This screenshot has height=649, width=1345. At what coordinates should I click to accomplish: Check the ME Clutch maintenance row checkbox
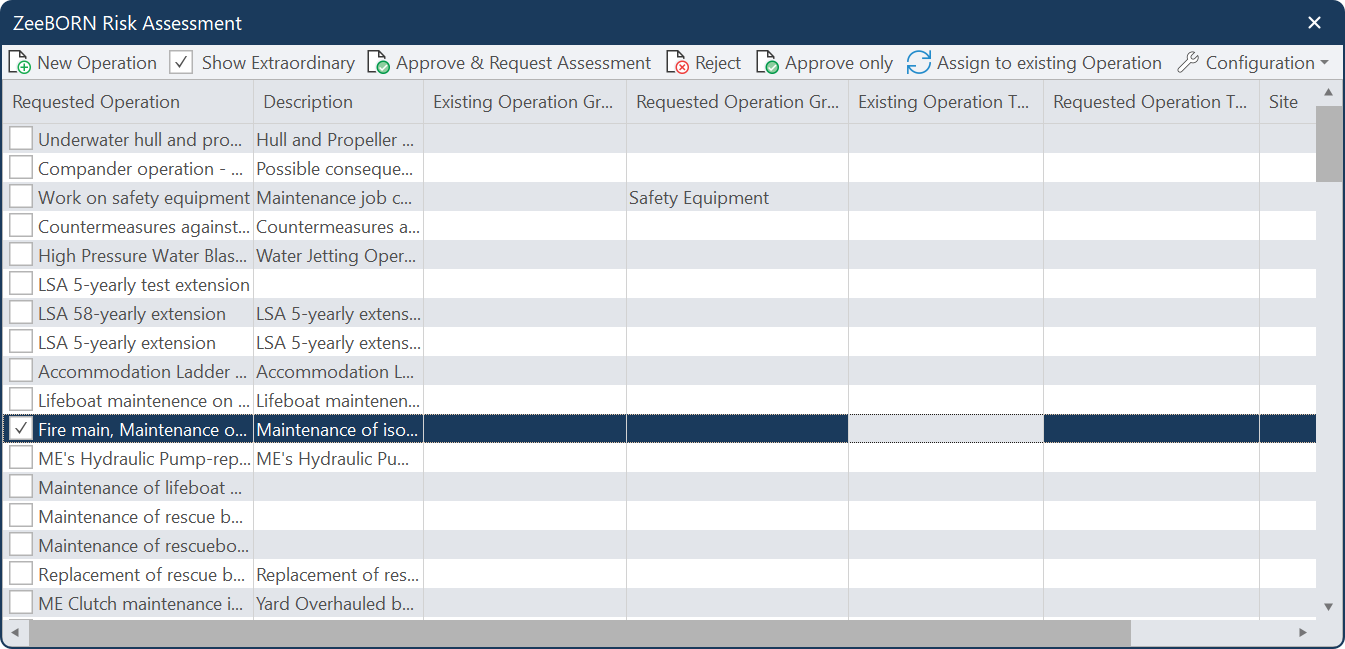click(x=21, y=603)
